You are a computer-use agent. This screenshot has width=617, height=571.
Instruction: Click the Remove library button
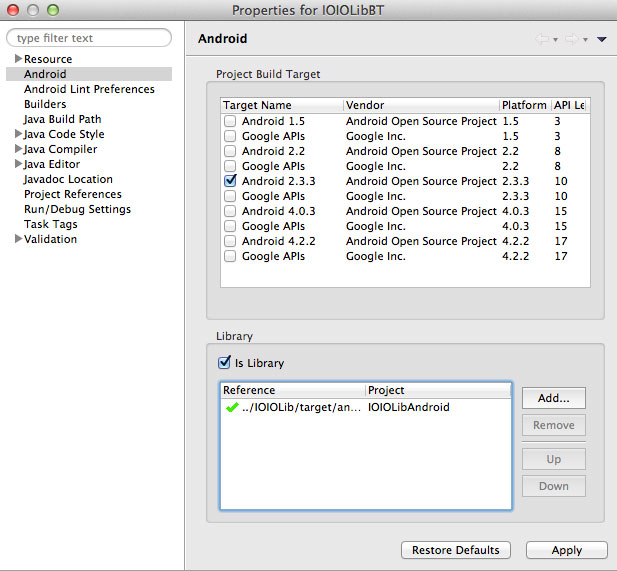[x=554, y=425]
